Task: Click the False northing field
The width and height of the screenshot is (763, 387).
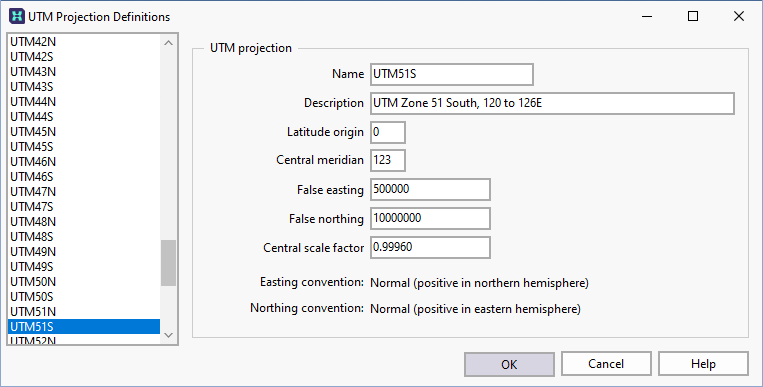Action: coord(430,219)
